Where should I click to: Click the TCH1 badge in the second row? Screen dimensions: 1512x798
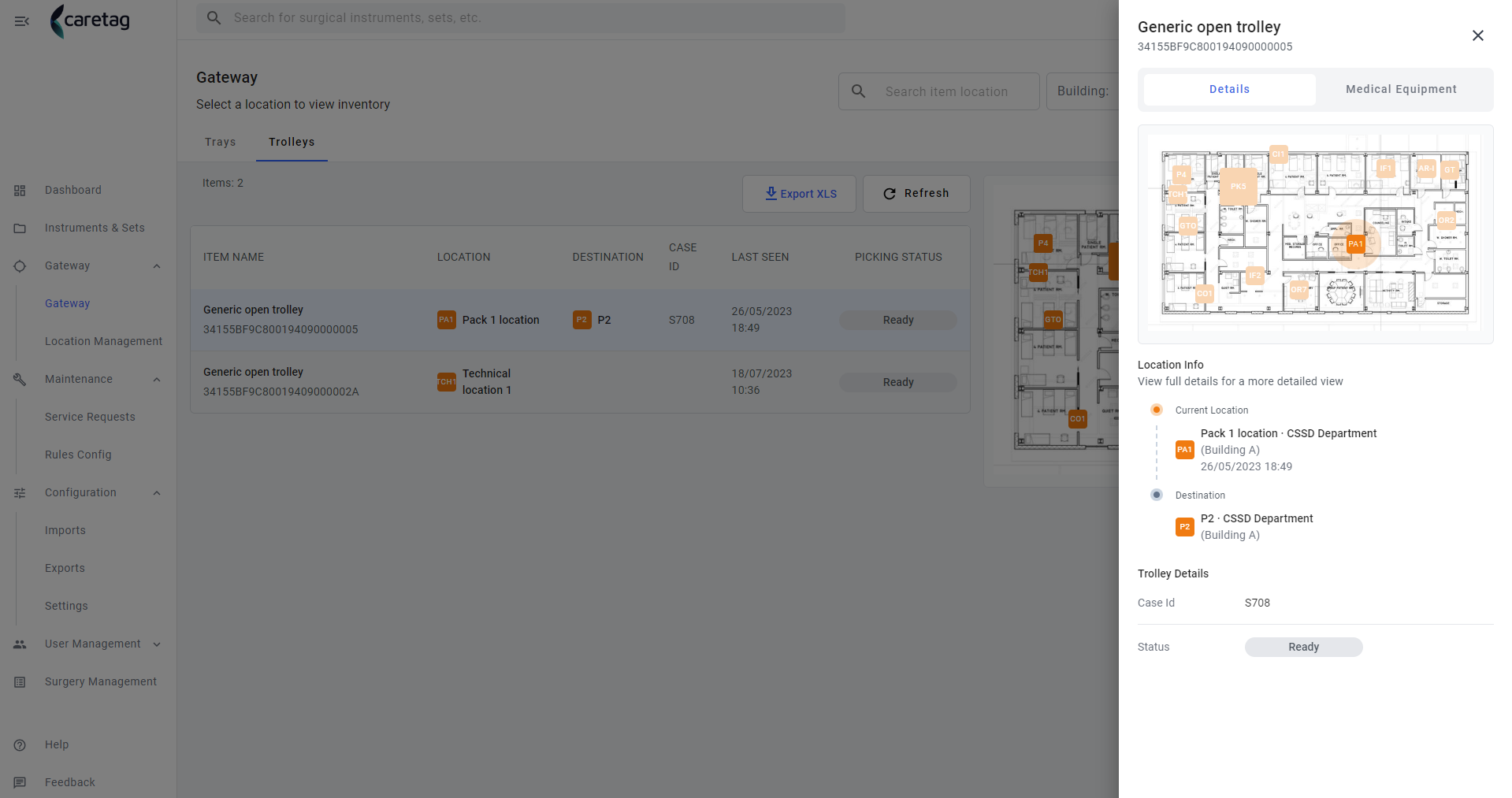[x=447, y=382]
